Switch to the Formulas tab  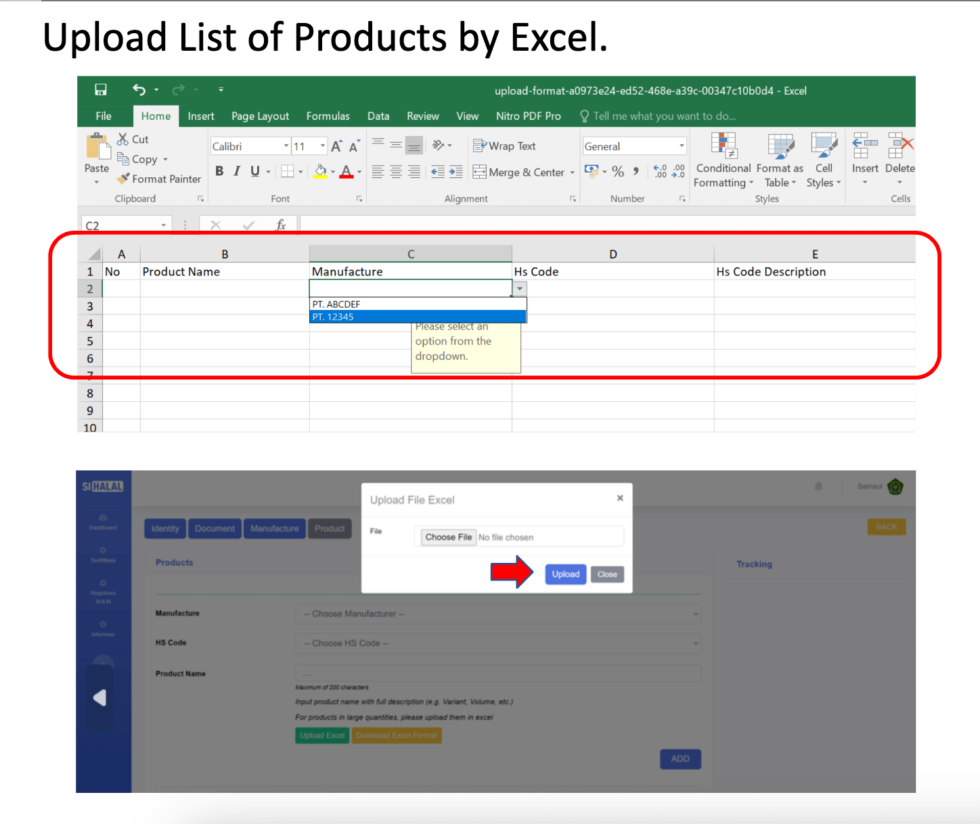tap(328, 116)
